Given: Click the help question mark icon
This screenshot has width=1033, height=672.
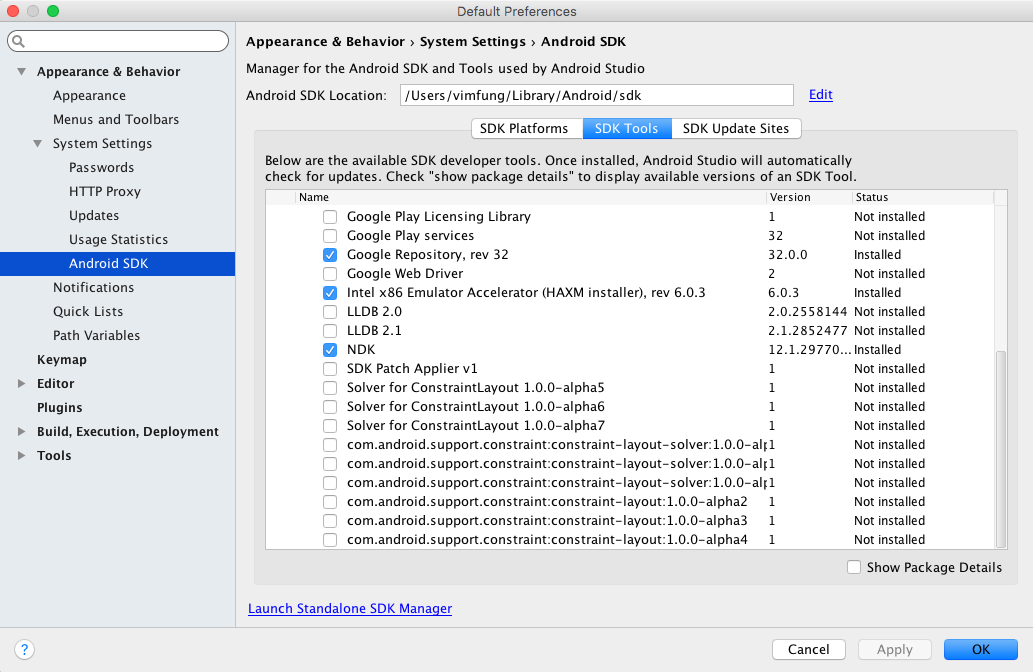Looking at the screenshot, I should [26, 649].
